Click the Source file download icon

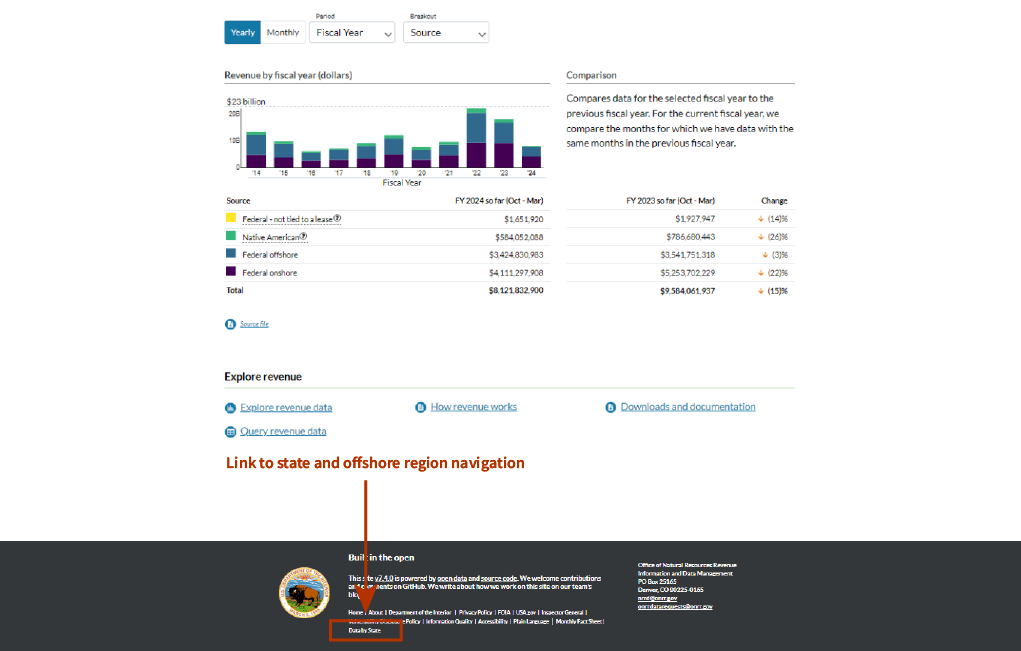(x=230, y=324)
